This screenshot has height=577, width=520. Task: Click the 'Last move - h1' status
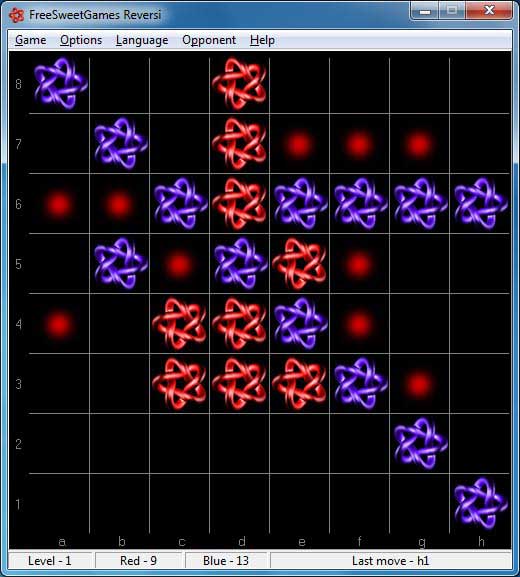coord(390,561)
